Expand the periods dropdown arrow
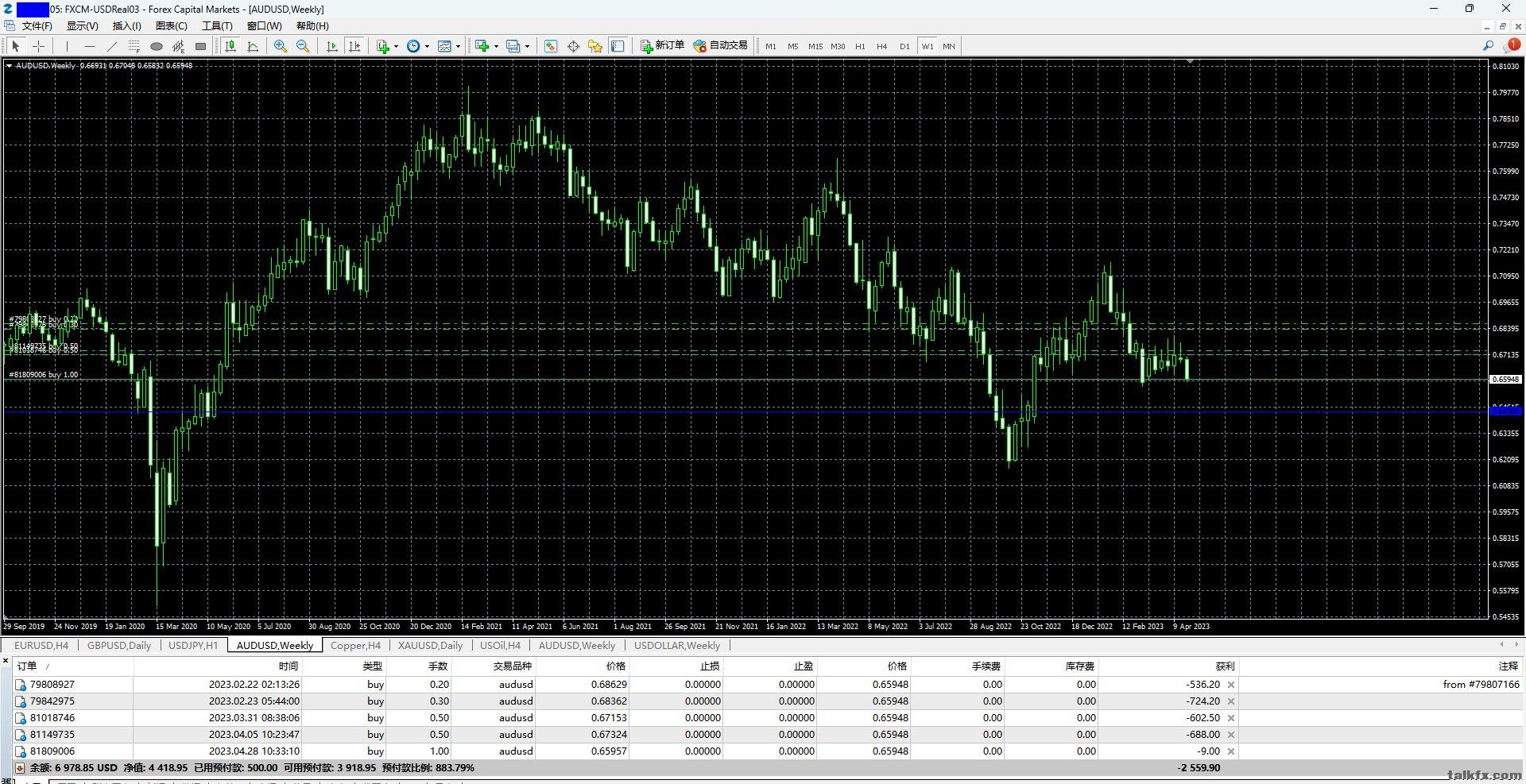Screen dimensions: 1526x784 (427, 46)
